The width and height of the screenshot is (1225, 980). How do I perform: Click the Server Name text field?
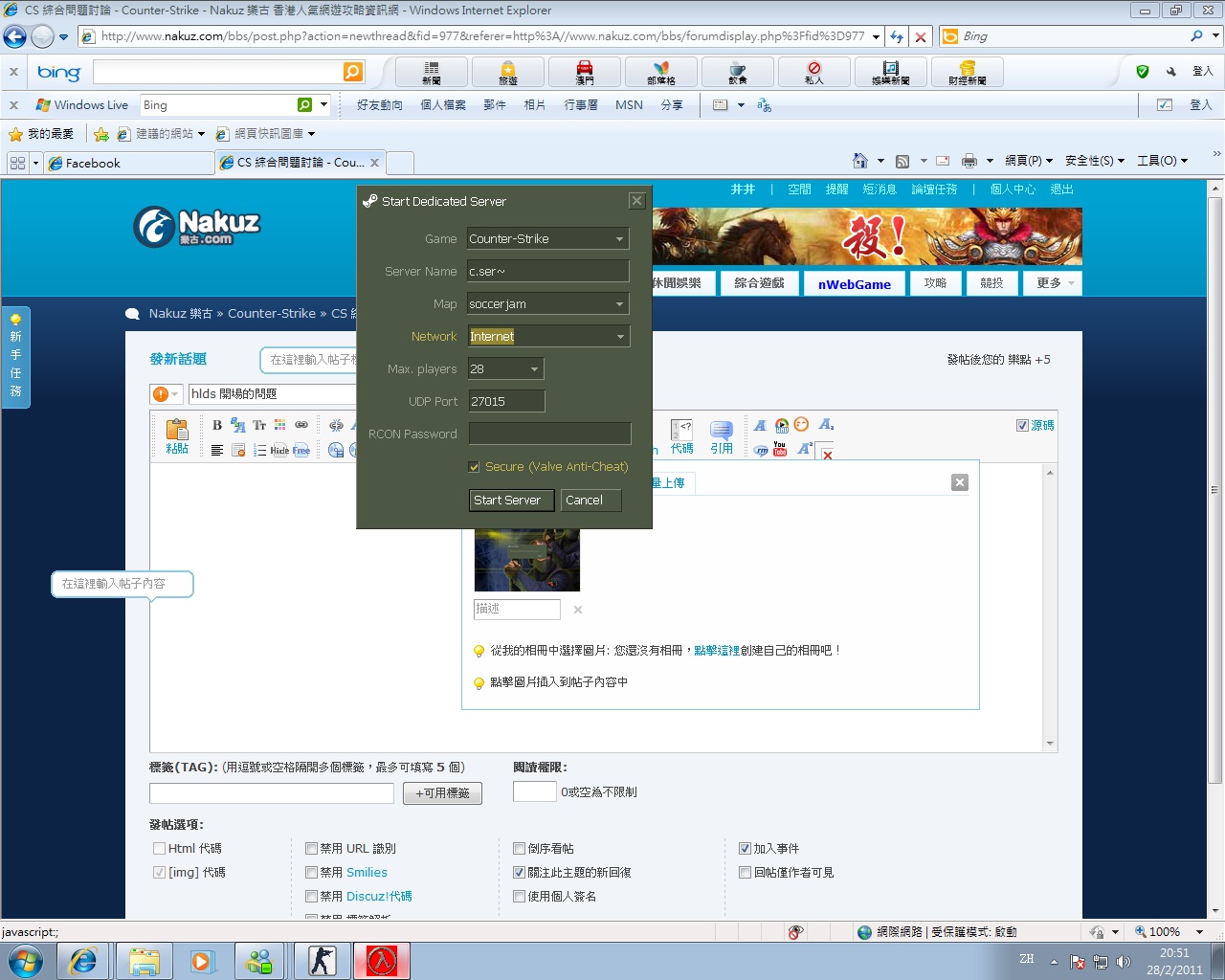point(547,272)
